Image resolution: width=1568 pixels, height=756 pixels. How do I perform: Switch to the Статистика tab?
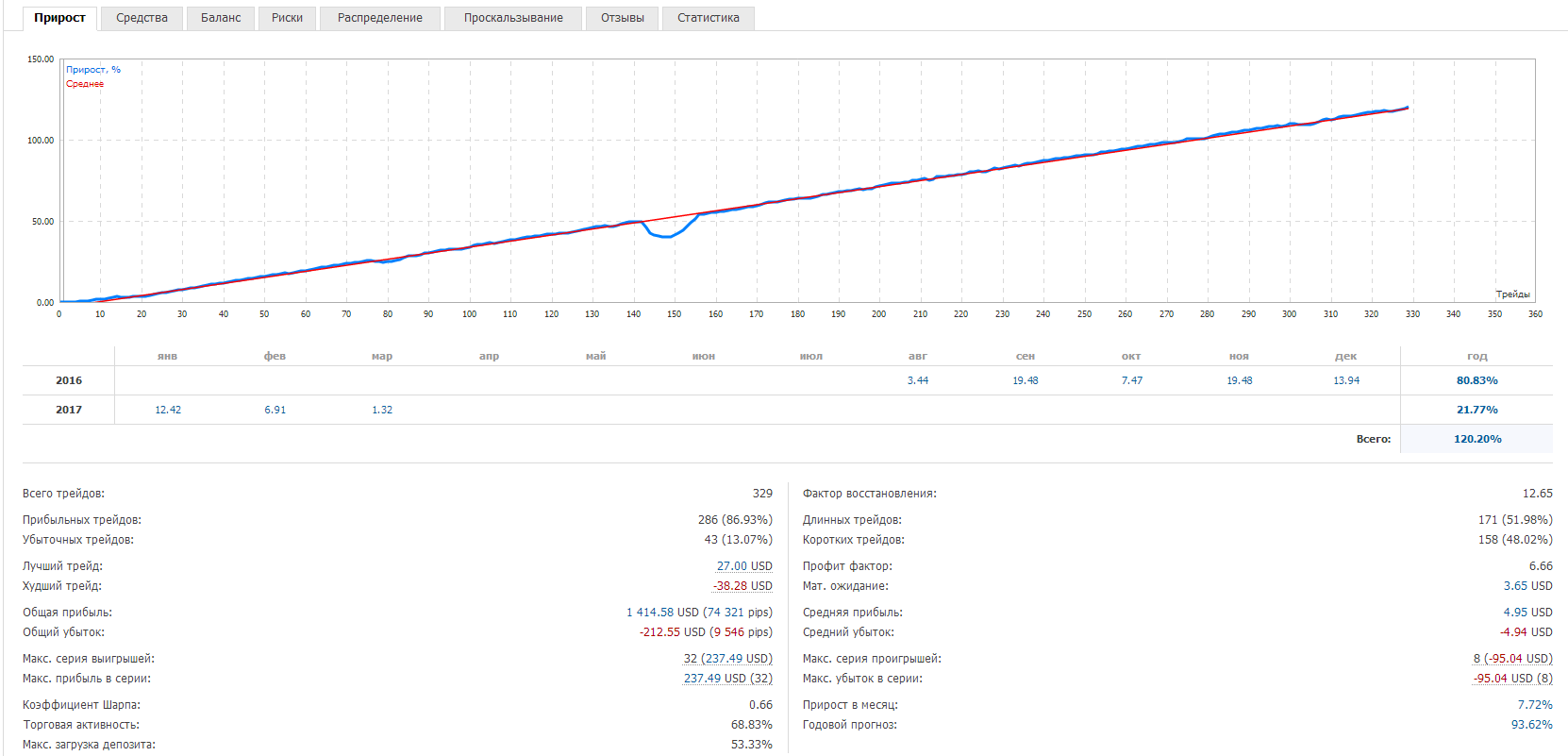708,18
